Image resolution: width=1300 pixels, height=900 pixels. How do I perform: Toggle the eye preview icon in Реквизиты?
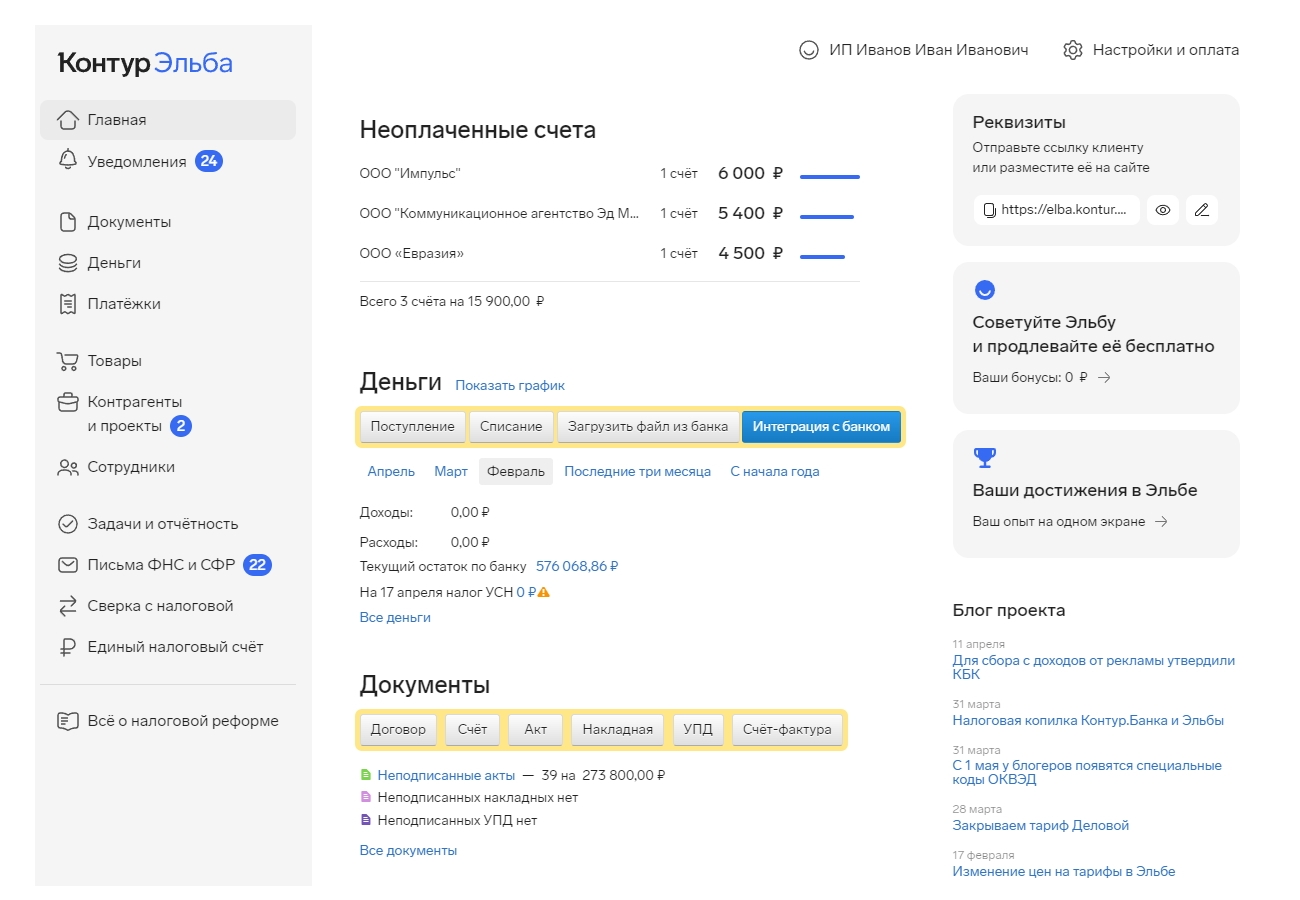[x=1163, y=210]
